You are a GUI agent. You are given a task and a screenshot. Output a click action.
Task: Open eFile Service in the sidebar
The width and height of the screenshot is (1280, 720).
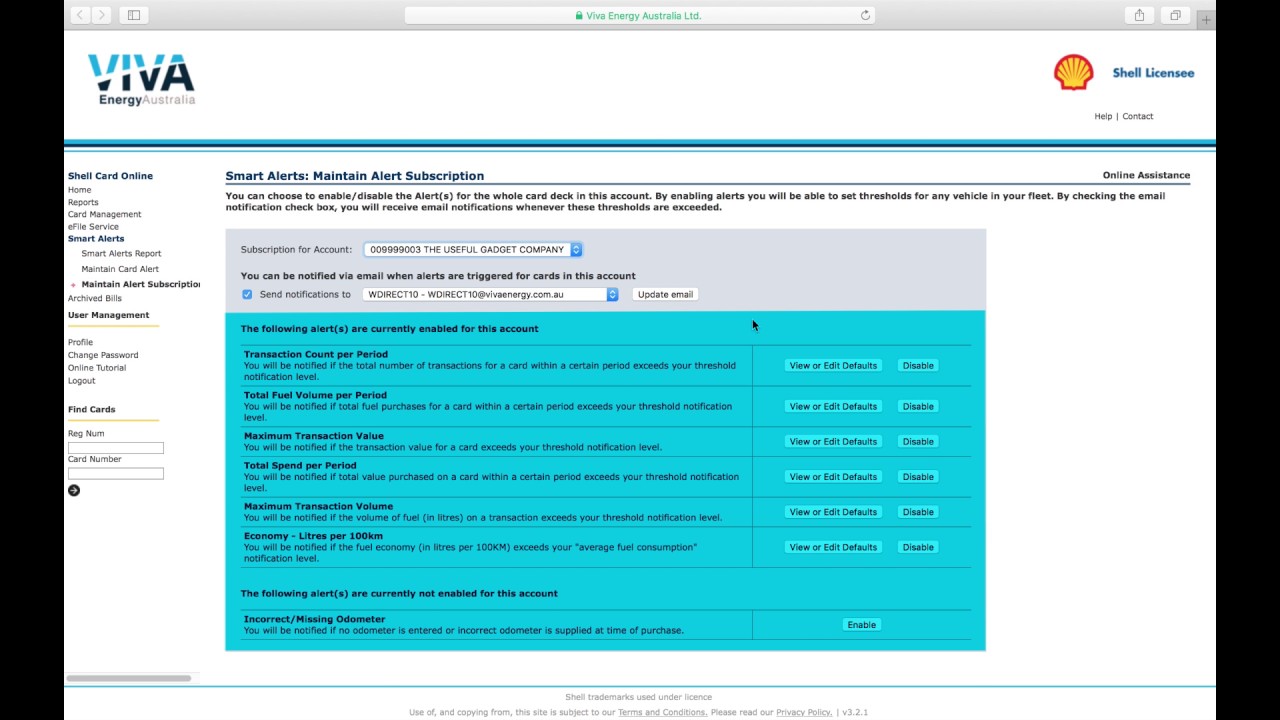[x=93, y=226]
